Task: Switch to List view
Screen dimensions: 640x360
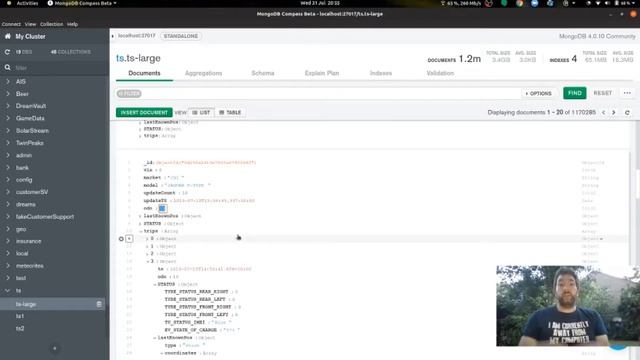Action: tap(201, 112)
